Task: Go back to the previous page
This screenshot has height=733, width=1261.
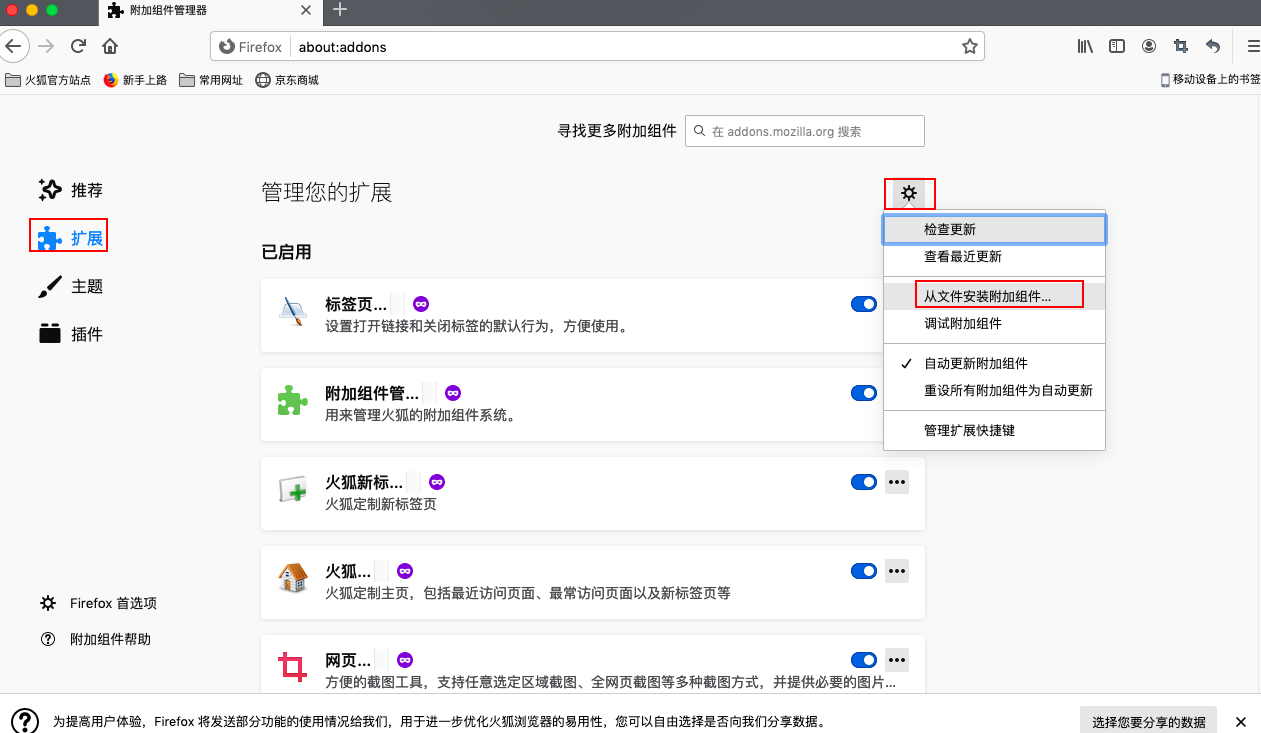Action: 13,46
